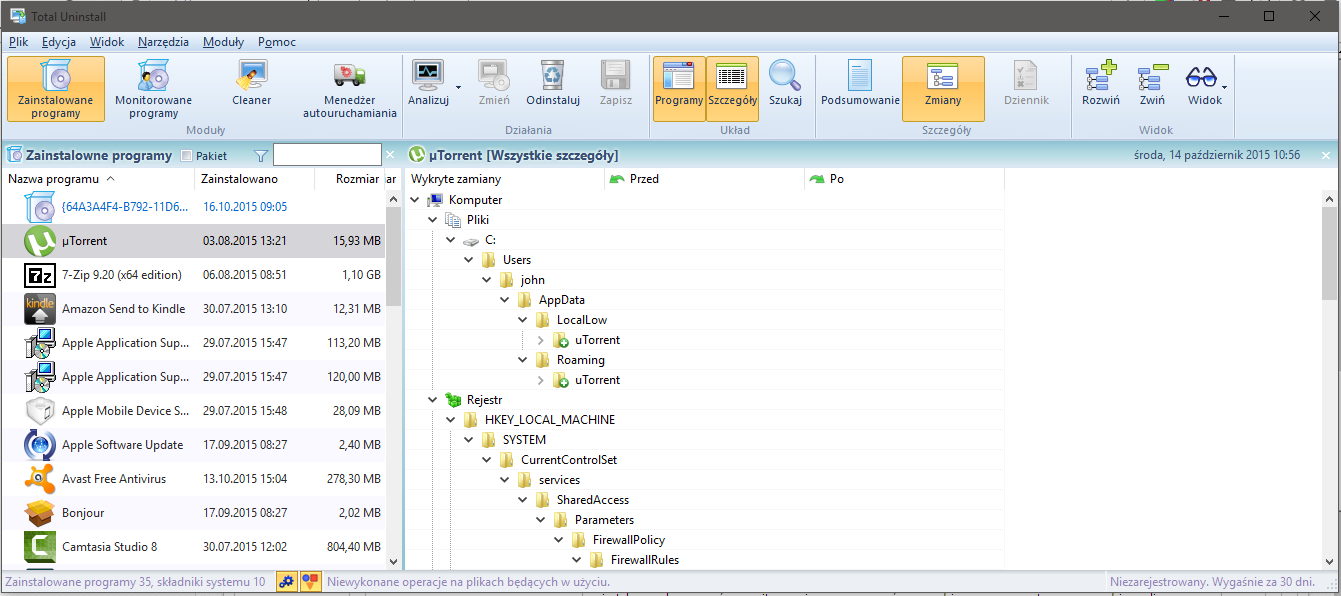Open the Widok menu in the menu bar
Image resolution: width=1341 pixels, height=596 pixels.
[x=107, y=42]
